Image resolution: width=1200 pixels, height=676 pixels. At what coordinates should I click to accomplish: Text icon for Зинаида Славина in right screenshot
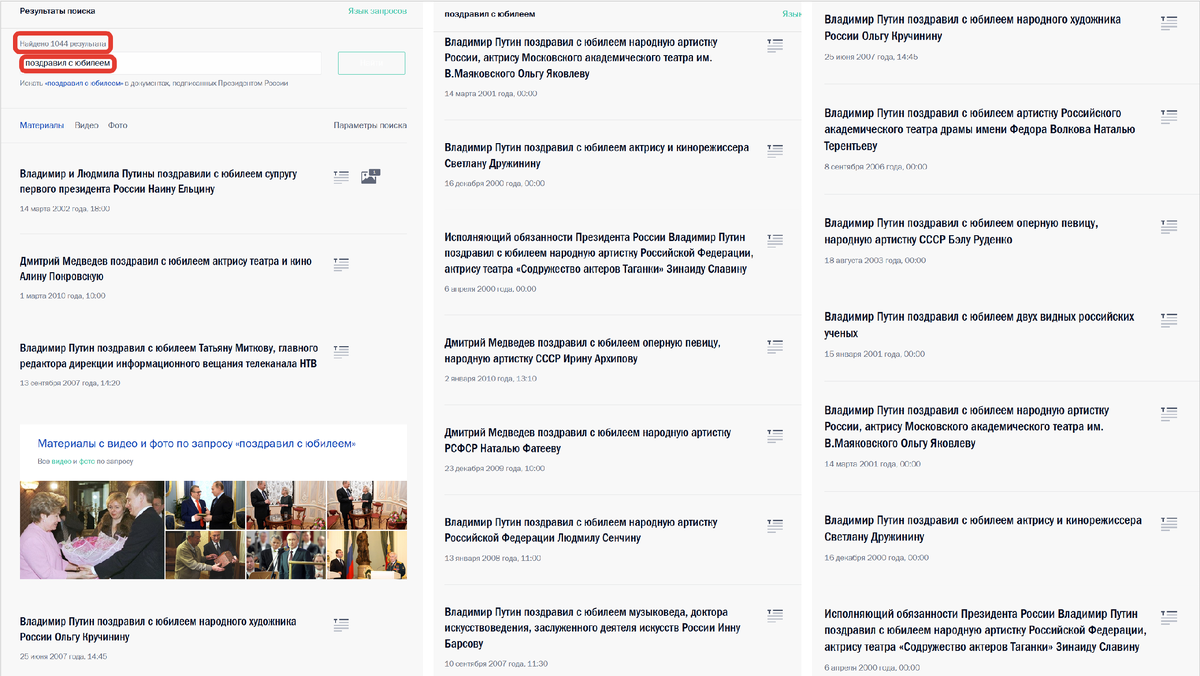(1169, 617)
